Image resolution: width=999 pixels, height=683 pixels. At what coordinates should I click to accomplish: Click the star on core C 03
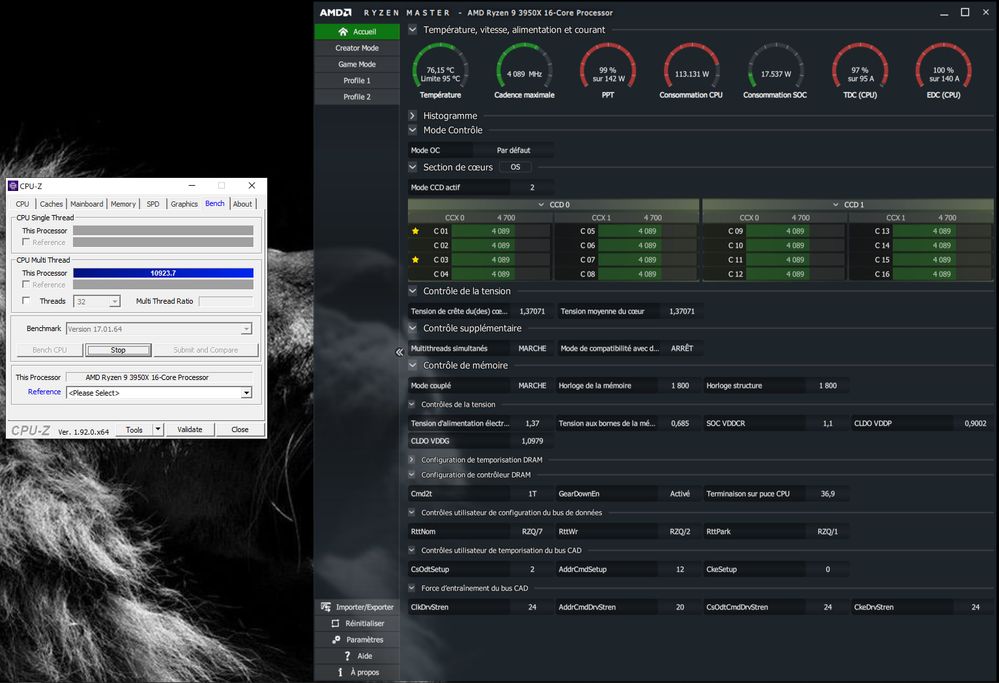pyautogui.click(x=416, y=260)
